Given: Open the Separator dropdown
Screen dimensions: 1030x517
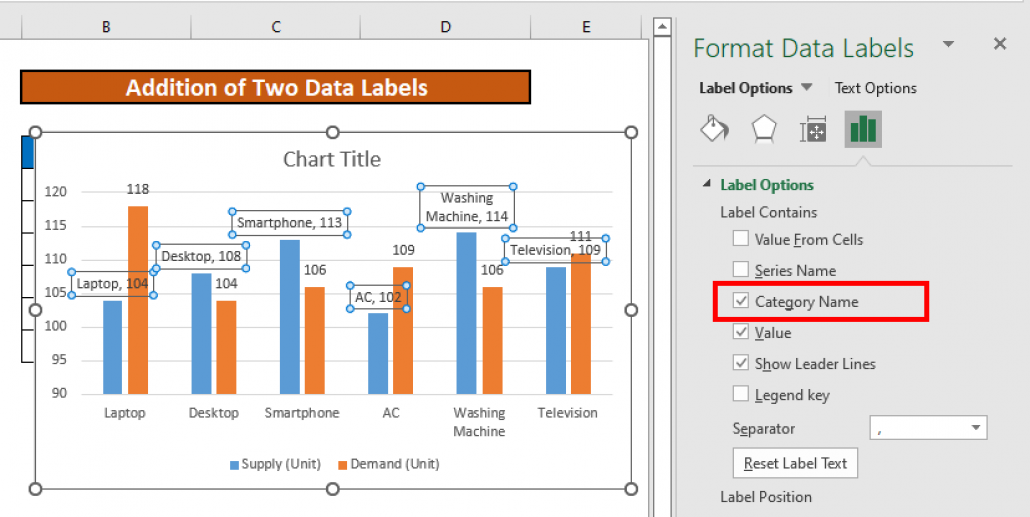Looking at the screenshot, I should click(x=975, y=429).
